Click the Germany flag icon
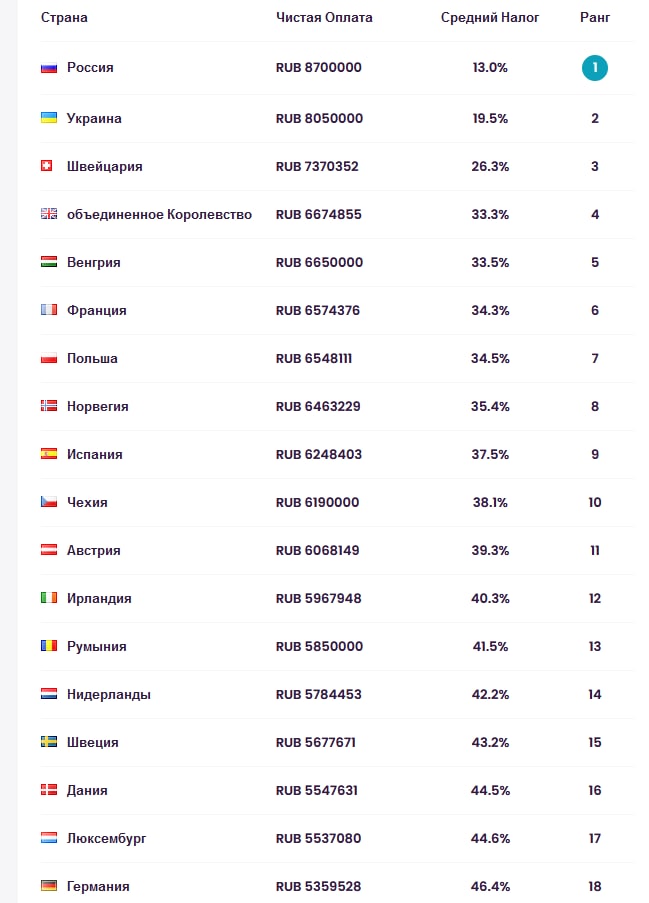 click(49, 886)
